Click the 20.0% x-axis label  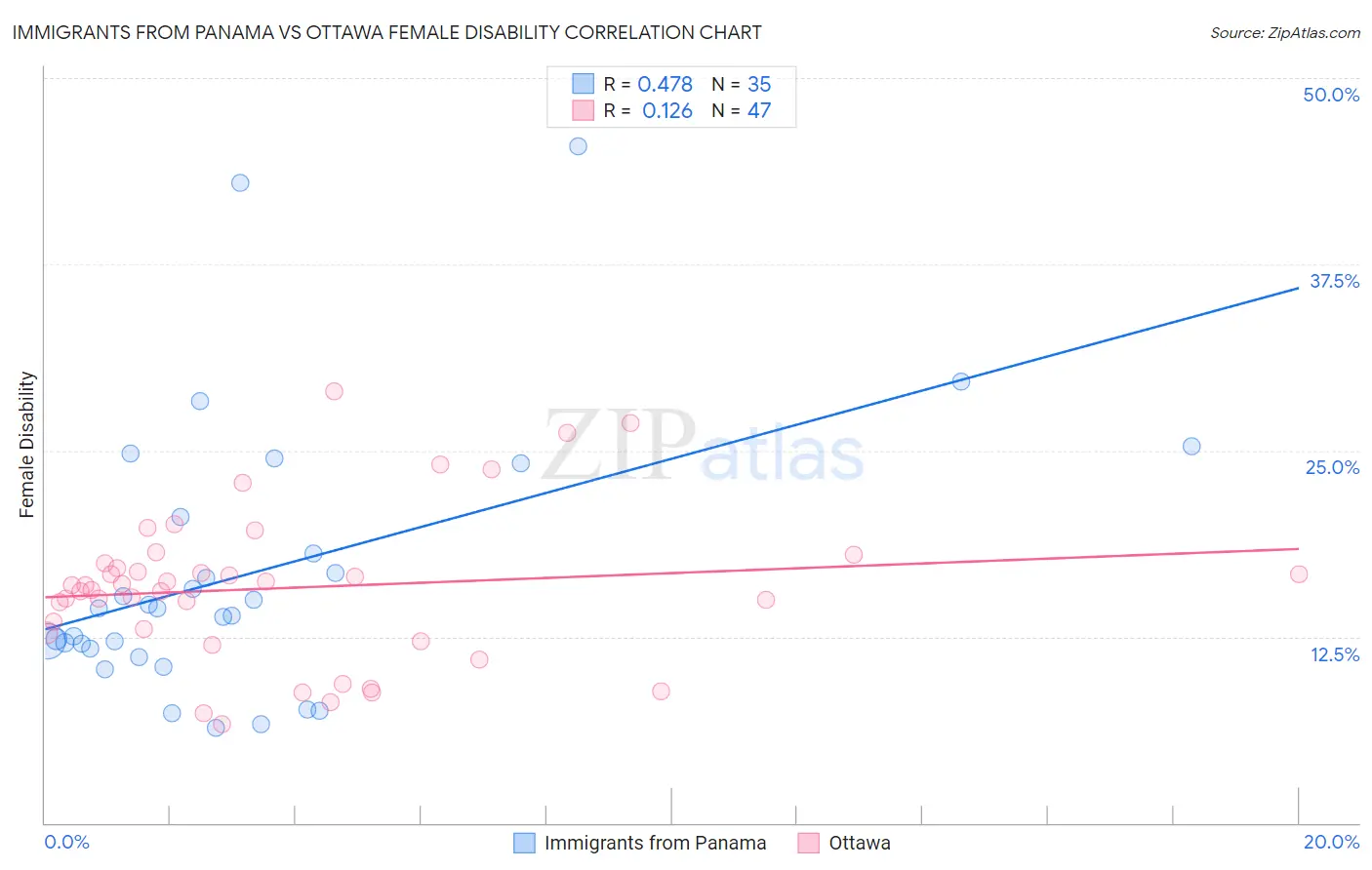click(1331, 842)
